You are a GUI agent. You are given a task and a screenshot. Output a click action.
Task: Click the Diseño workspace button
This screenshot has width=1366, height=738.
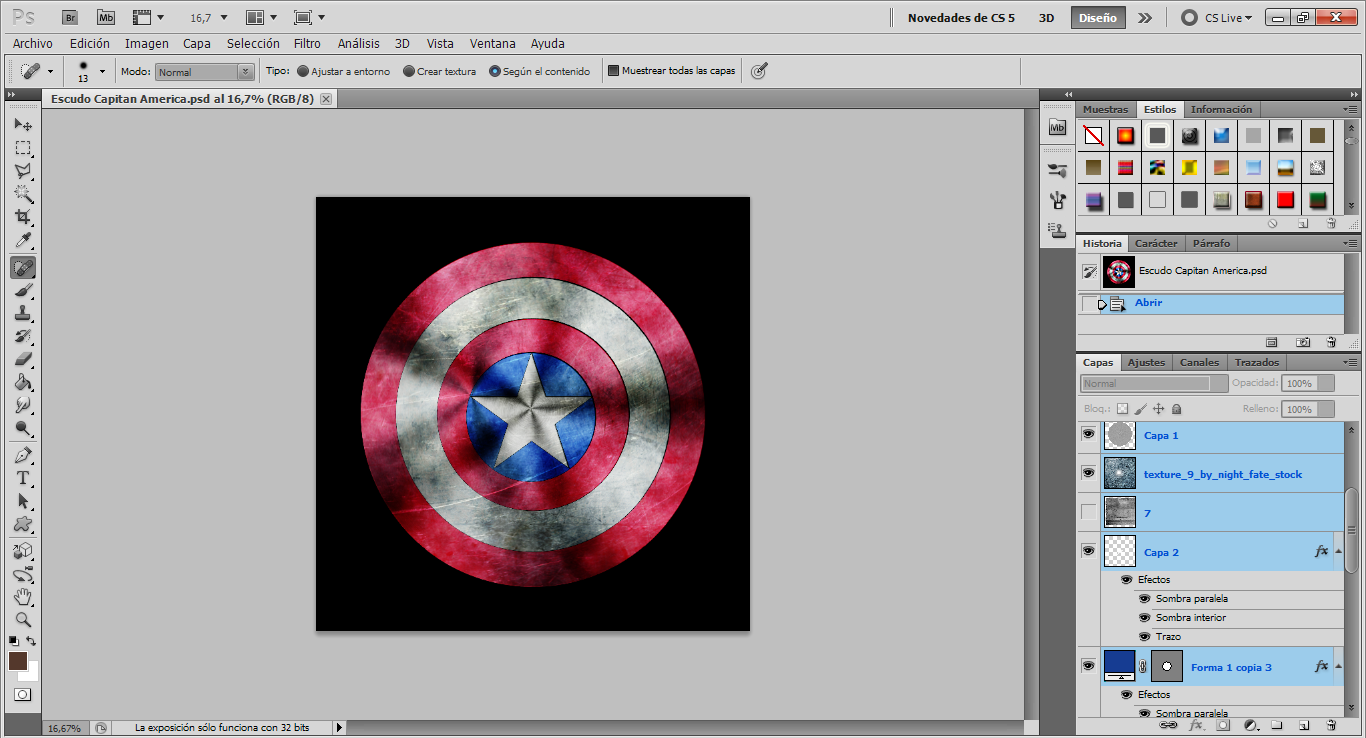pyautogui.click(x=1098, y=18)
